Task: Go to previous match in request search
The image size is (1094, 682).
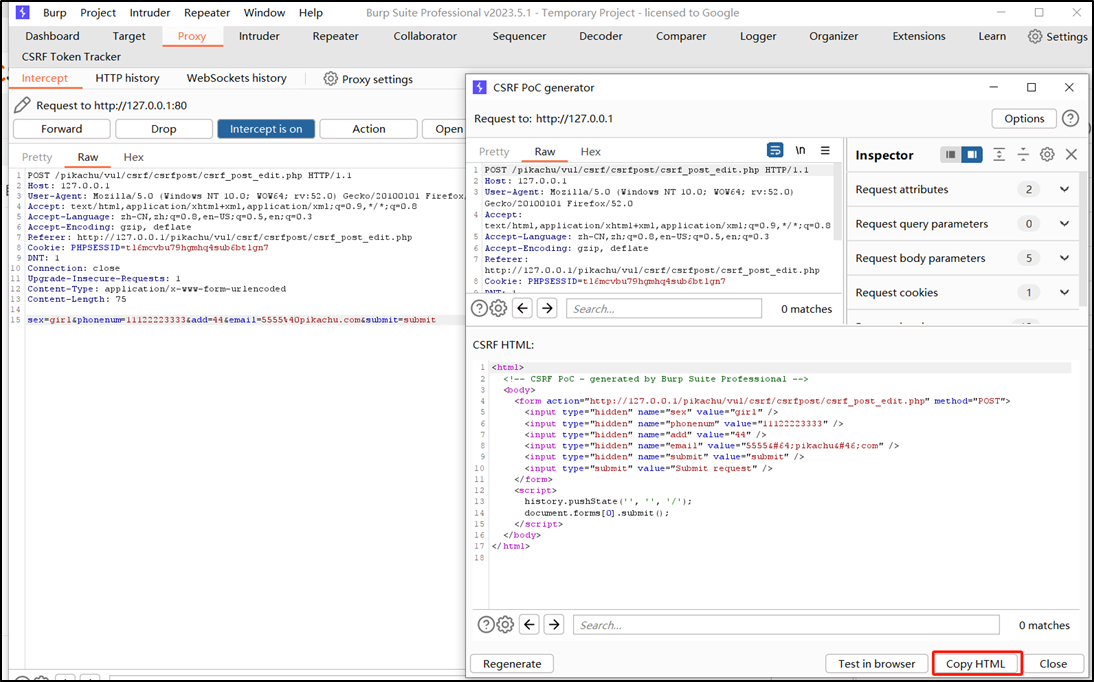Action: (523, 308)
